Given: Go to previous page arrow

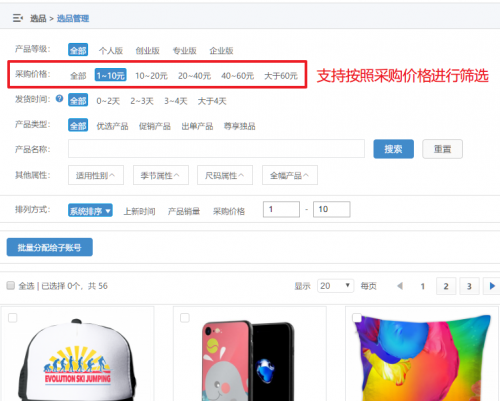Looking at the screenshot, I should [400, 286].
